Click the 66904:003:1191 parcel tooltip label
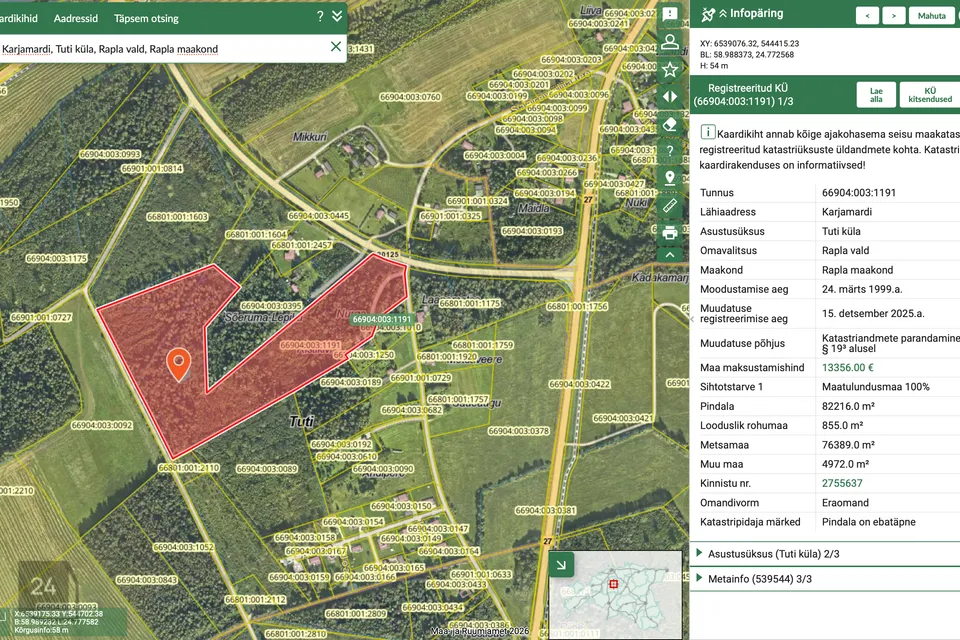The height and width of the screenshot is (640, 960). tap(382, 319)
